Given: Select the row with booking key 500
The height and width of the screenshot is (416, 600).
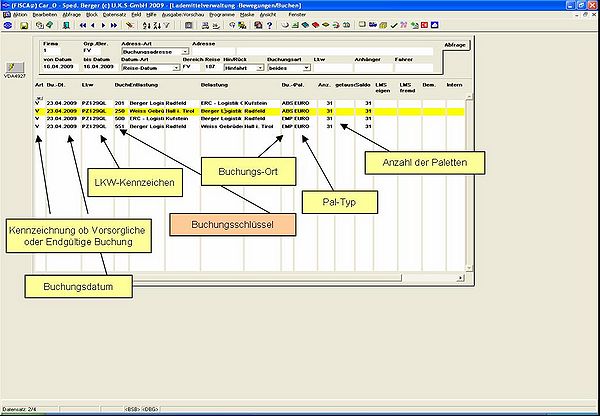Looking at the screenshot, I should (x=249, y=119).
